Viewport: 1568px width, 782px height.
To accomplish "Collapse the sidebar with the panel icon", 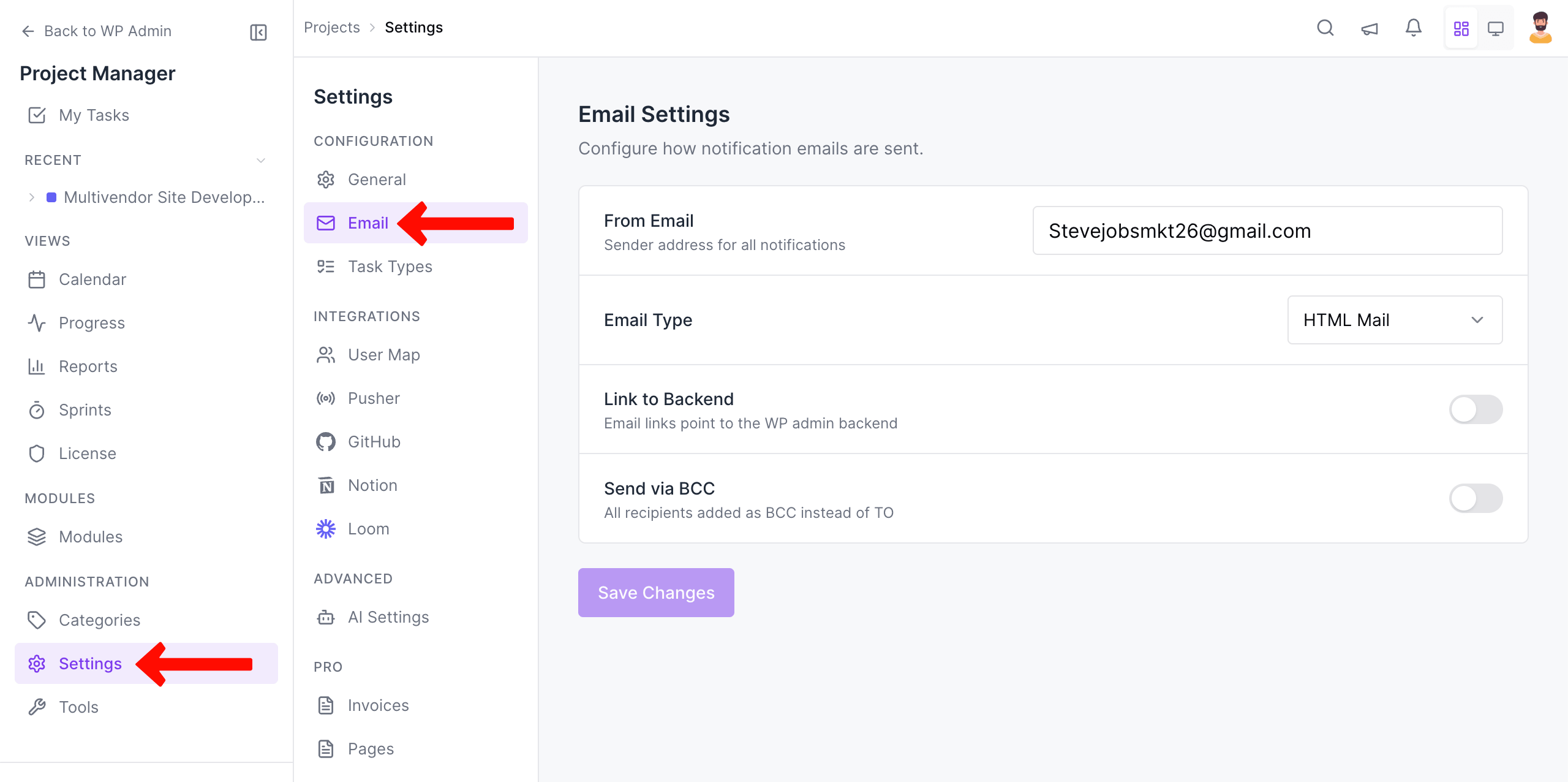I will [258, 31].
